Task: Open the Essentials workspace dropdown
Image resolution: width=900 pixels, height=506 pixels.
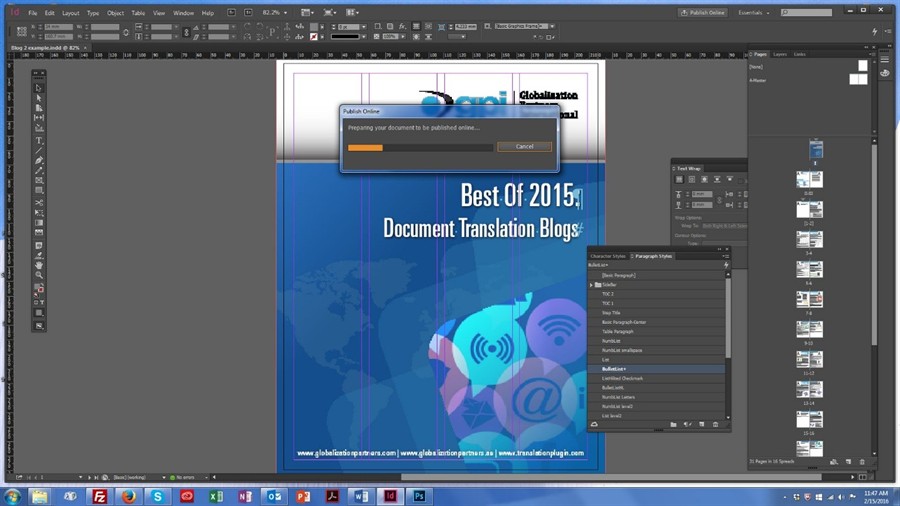Action: pos(754,13)
